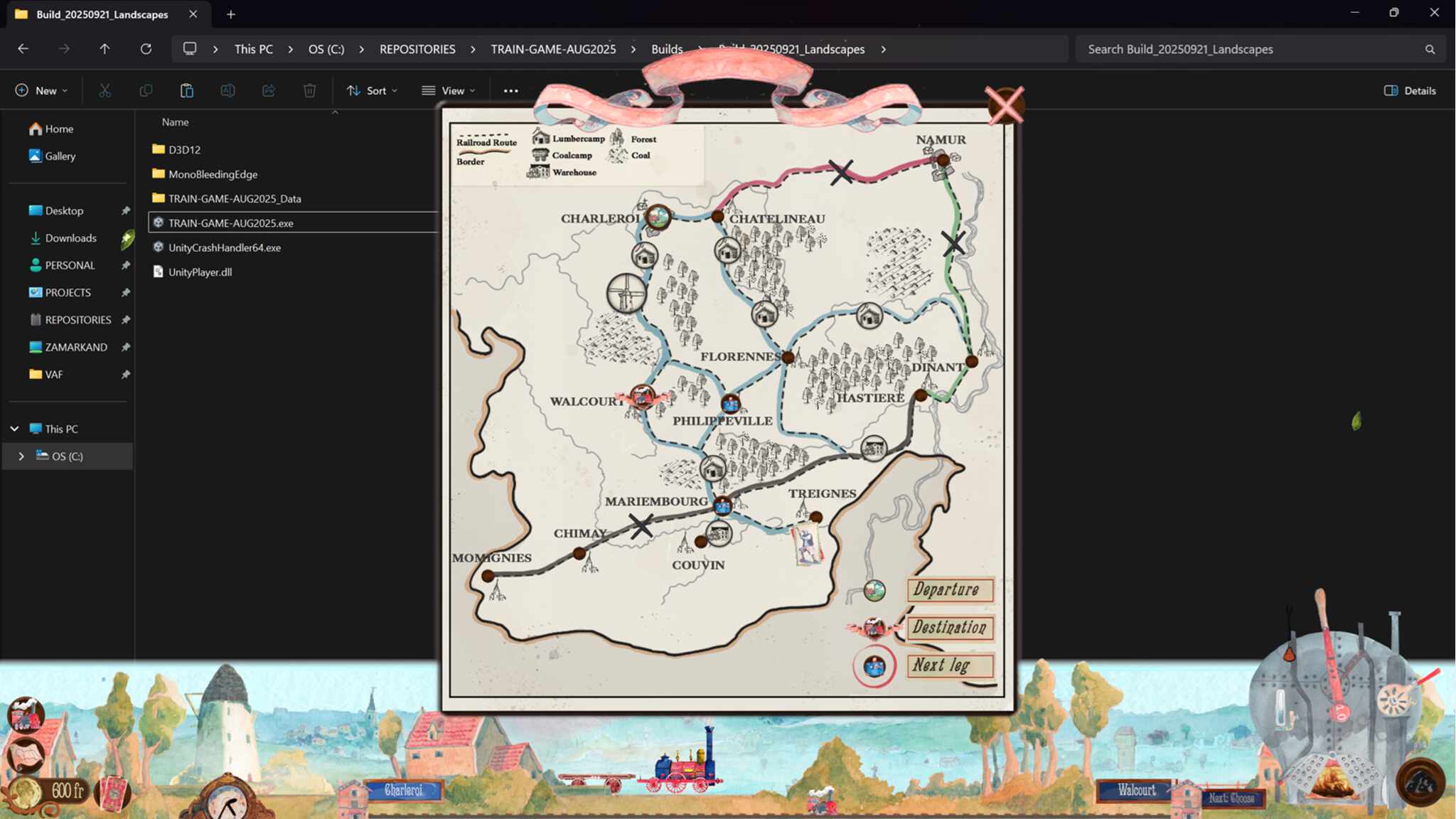Click the Walcourt destination marker on map
Screen dimensions: 1456x819
click(642, 397)
